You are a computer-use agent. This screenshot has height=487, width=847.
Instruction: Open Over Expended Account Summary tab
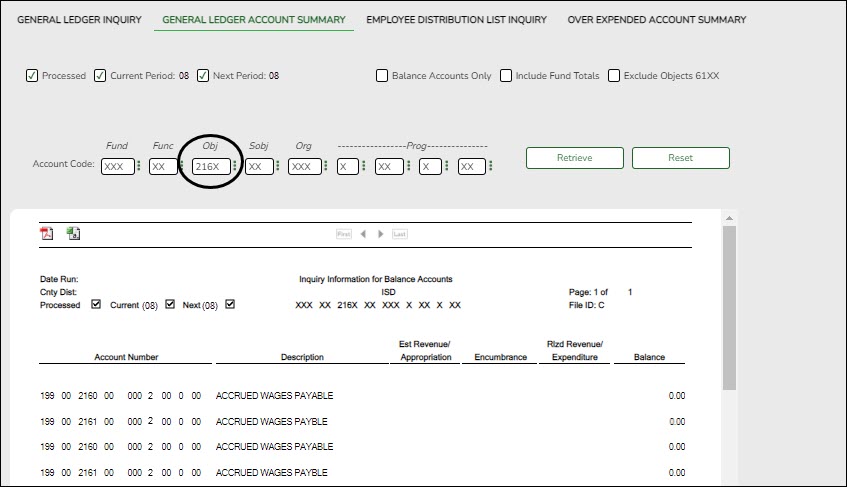coord(656,20)
